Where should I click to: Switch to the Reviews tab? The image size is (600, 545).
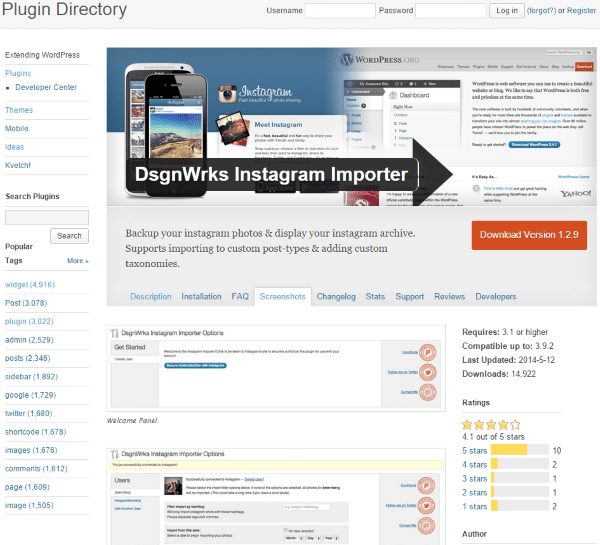450,297
